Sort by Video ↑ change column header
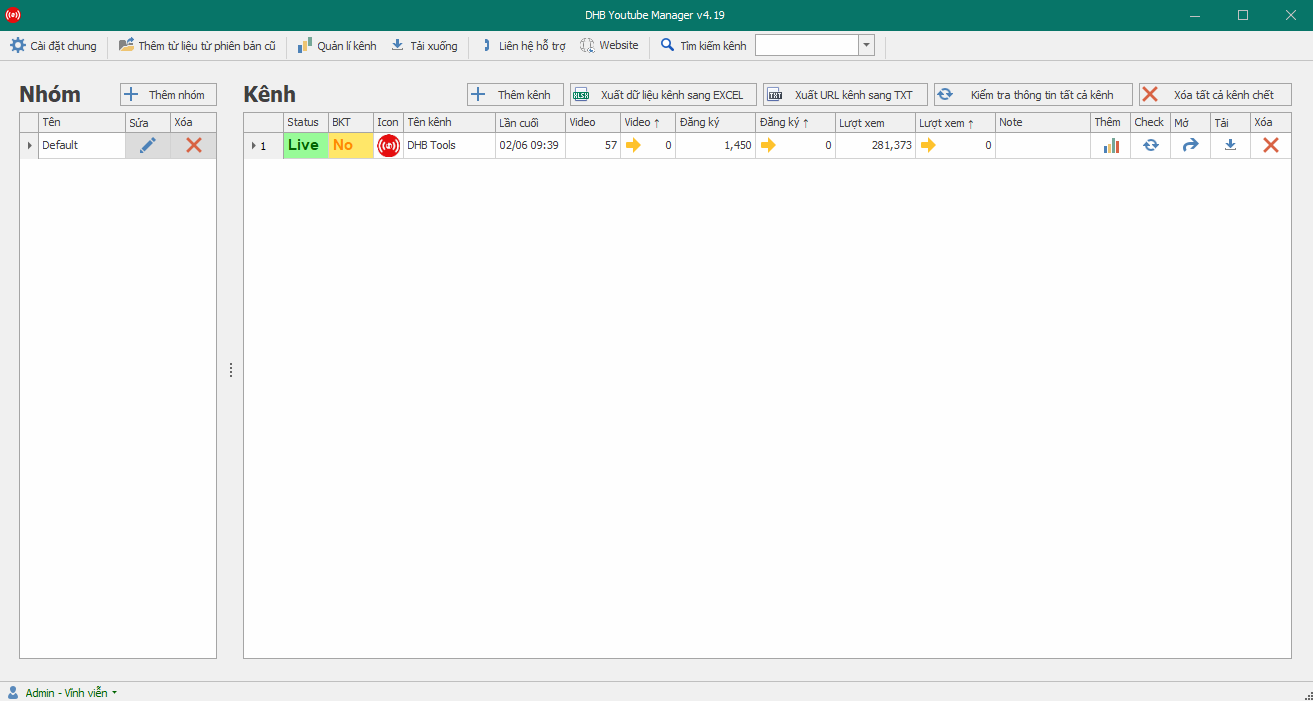 (648, 122)
